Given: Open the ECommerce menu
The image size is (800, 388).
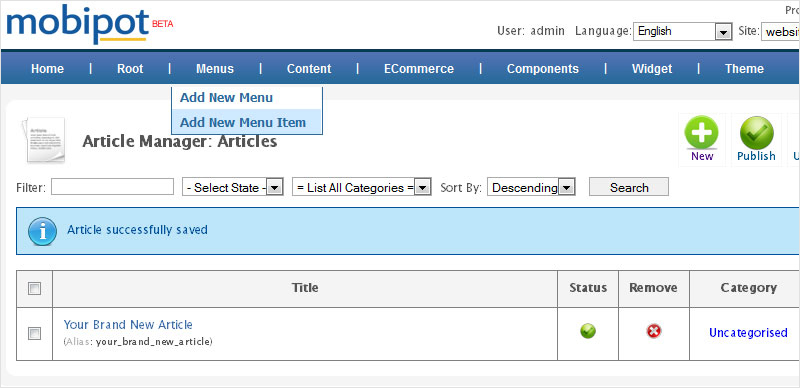Looking at the screenshot, I should [419, 69].
